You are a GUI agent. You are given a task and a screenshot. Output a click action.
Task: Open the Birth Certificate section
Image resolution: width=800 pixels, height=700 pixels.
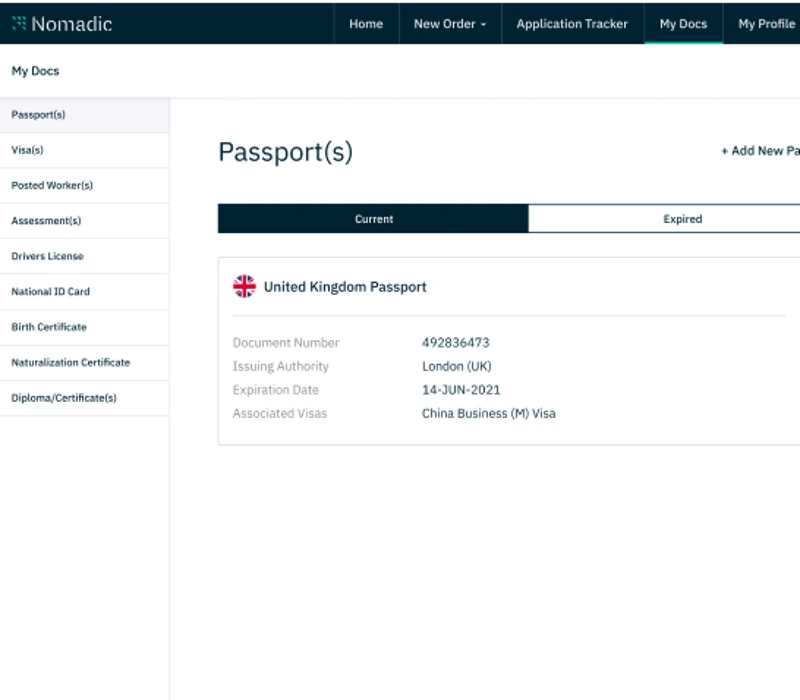tap(49, 327)
